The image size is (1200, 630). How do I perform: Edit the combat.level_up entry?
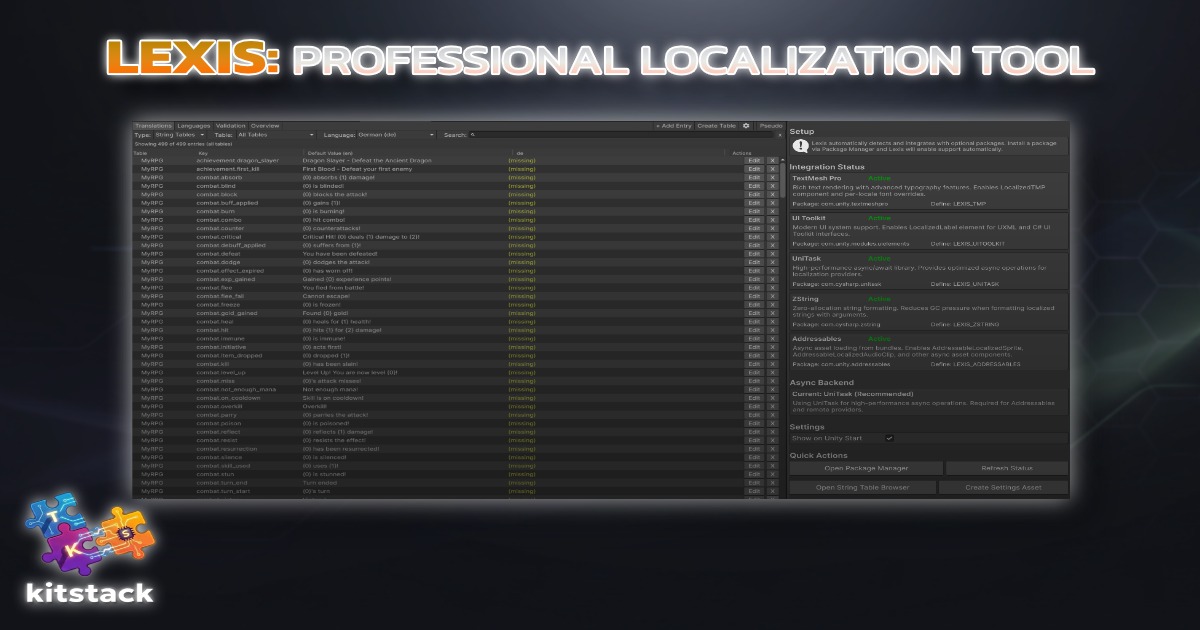[x=754, y=373]
